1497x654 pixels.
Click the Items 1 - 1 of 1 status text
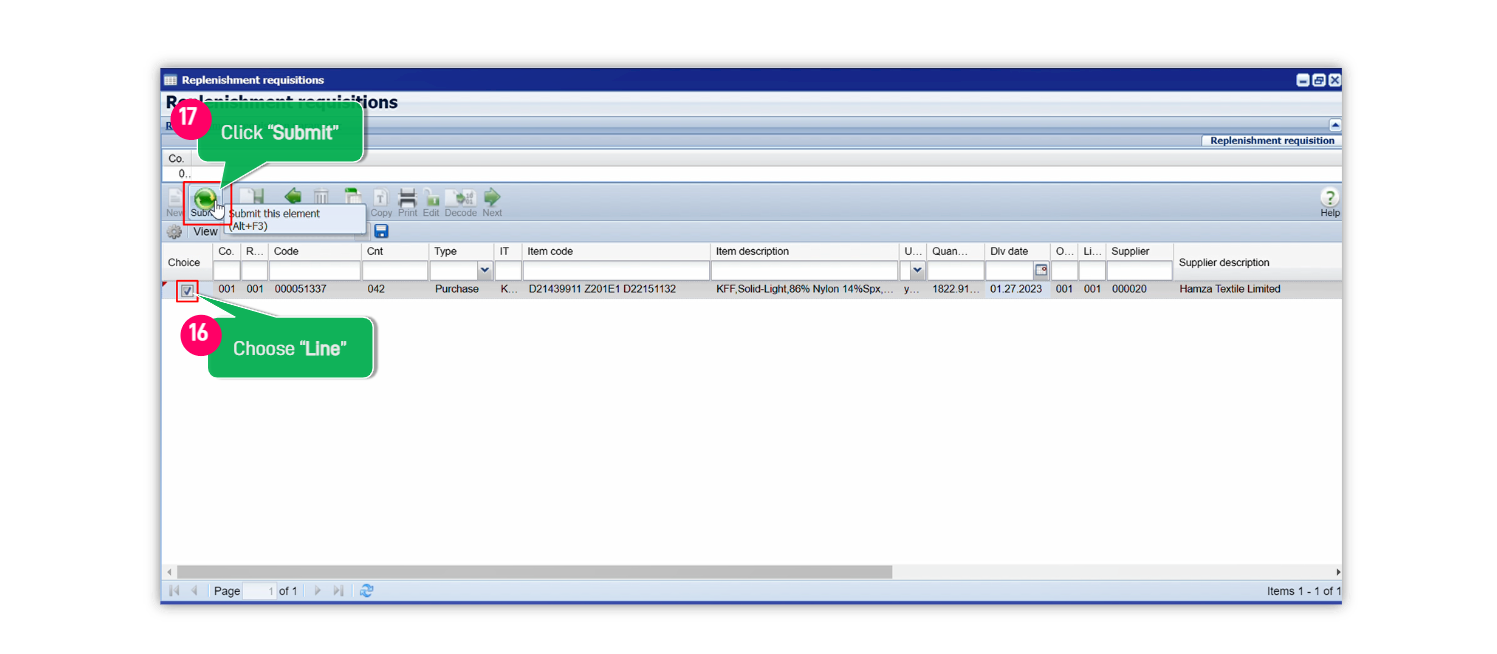click(x=1303, y=591)
